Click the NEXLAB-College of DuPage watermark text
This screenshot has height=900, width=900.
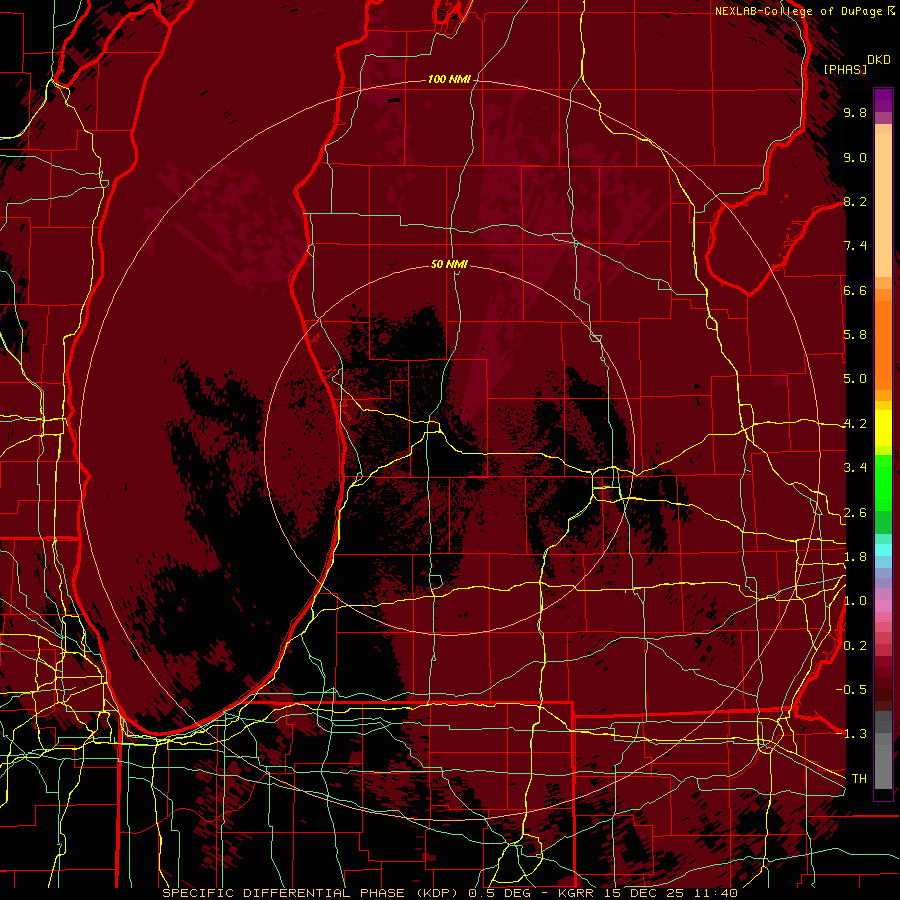click(x=800, y=11)
